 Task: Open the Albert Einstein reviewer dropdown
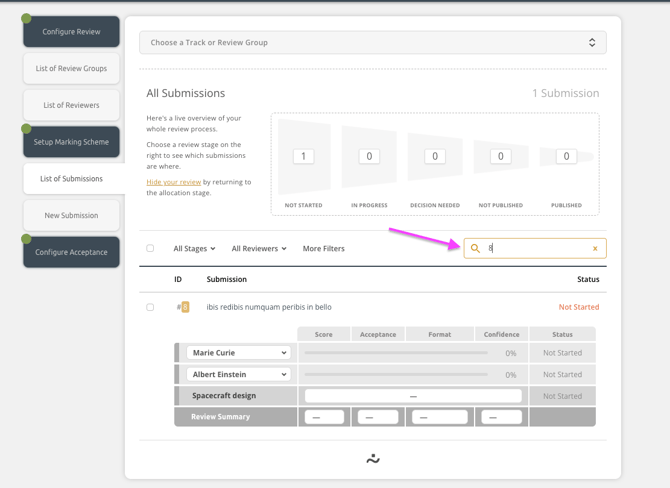coord(238,374)
